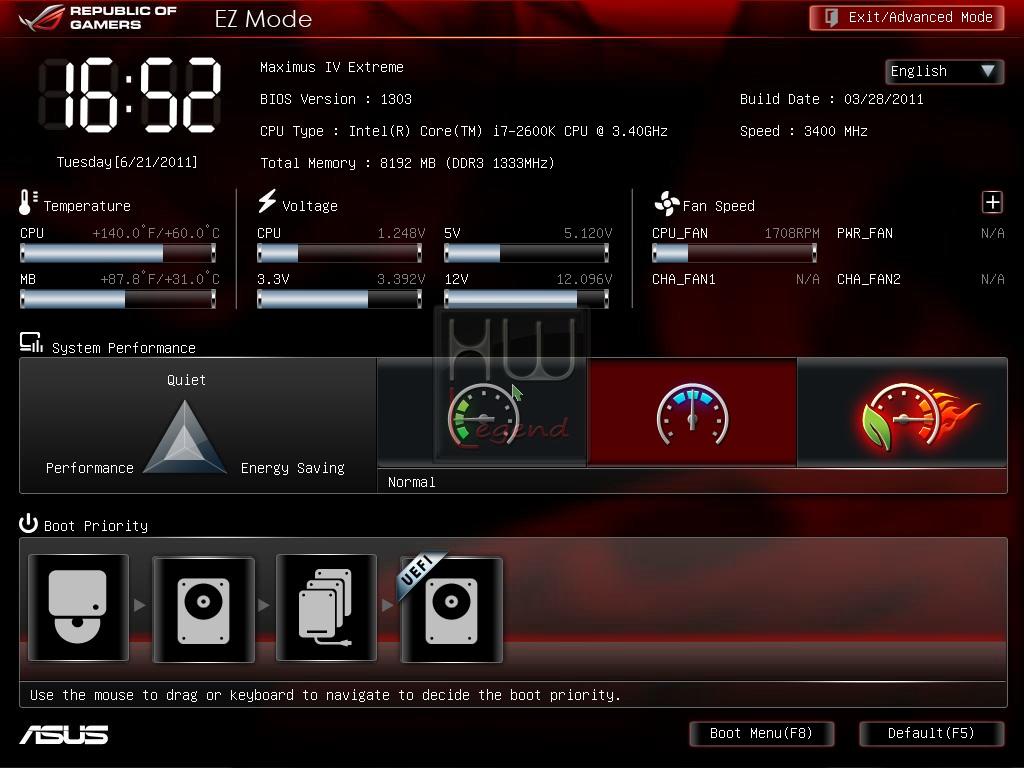This screenshot has width=1024, height=768.
Task: Click the 5V voltage bar
Action: 526,253
